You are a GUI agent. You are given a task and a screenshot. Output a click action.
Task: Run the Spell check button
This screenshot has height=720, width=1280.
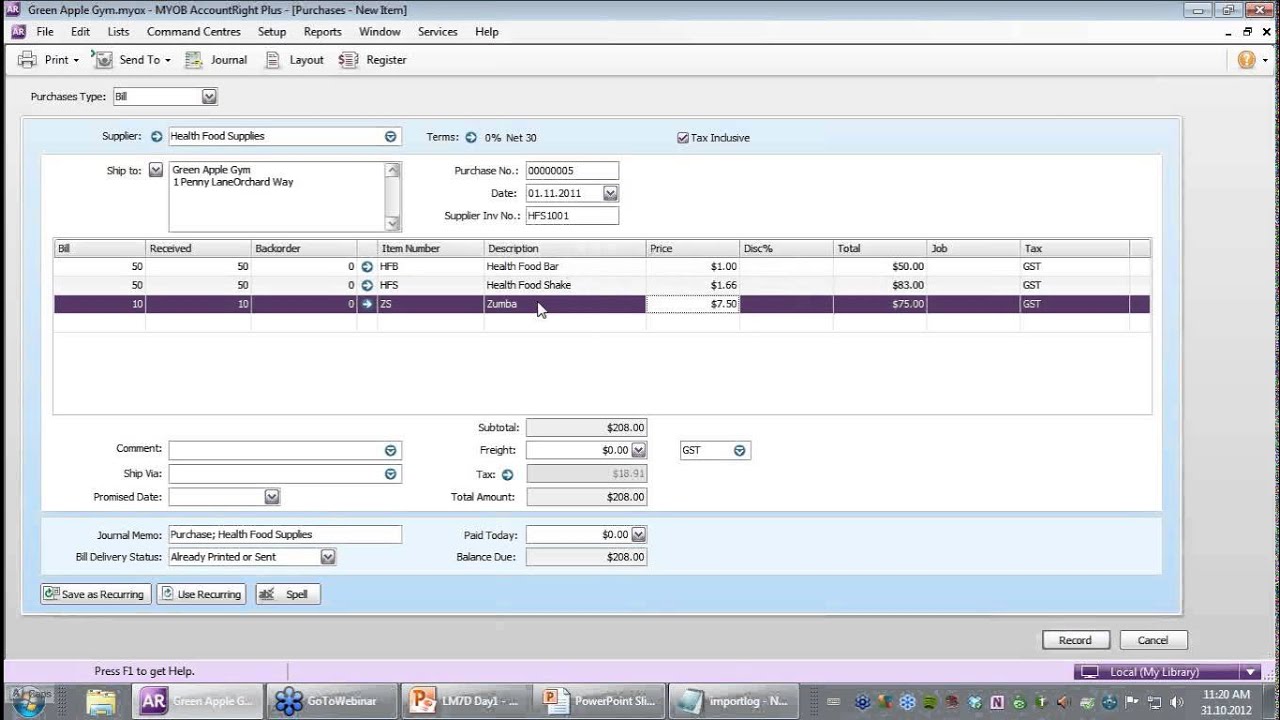point(287,594)
